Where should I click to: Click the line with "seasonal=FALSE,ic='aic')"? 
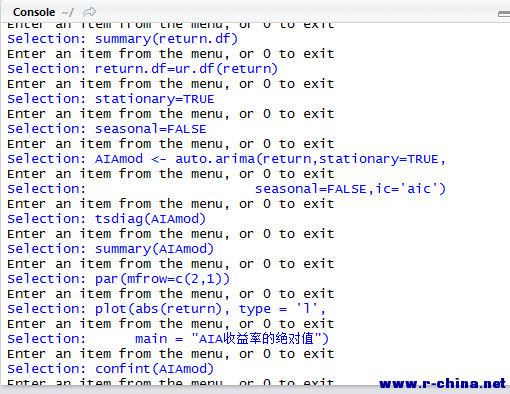point(226,189)
